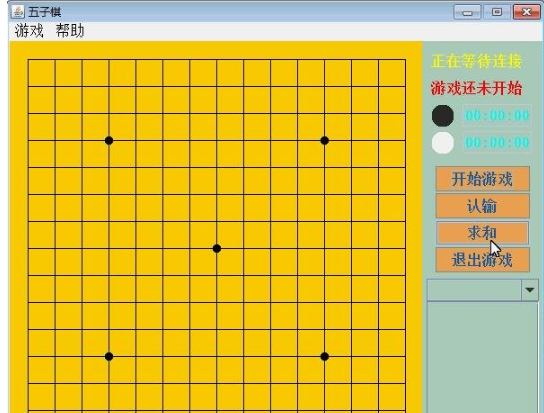Open the 帮助 menu
This screenshot has height=413, width=544.
[x=70, y=31]
